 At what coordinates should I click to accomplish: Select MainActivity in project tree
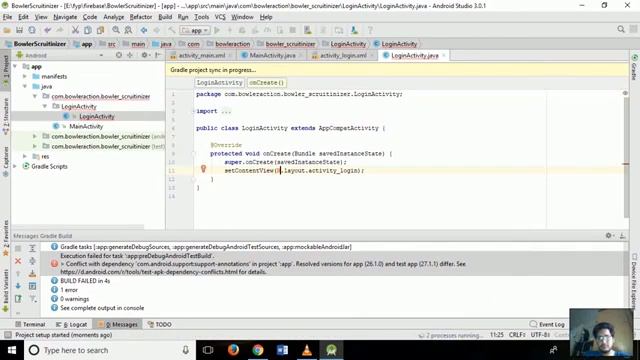86,126
